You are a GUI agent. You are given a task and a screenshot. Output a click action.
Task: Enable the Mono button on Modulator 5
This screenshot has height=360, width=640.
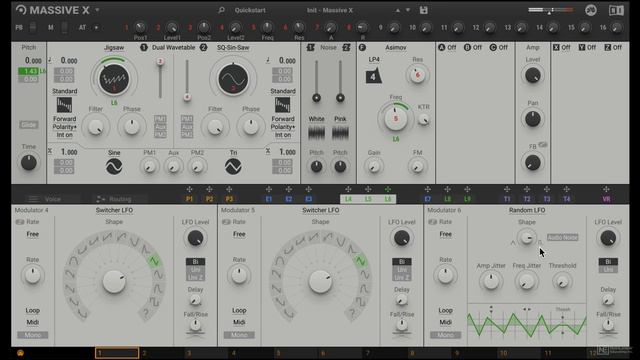coord(239,335)
